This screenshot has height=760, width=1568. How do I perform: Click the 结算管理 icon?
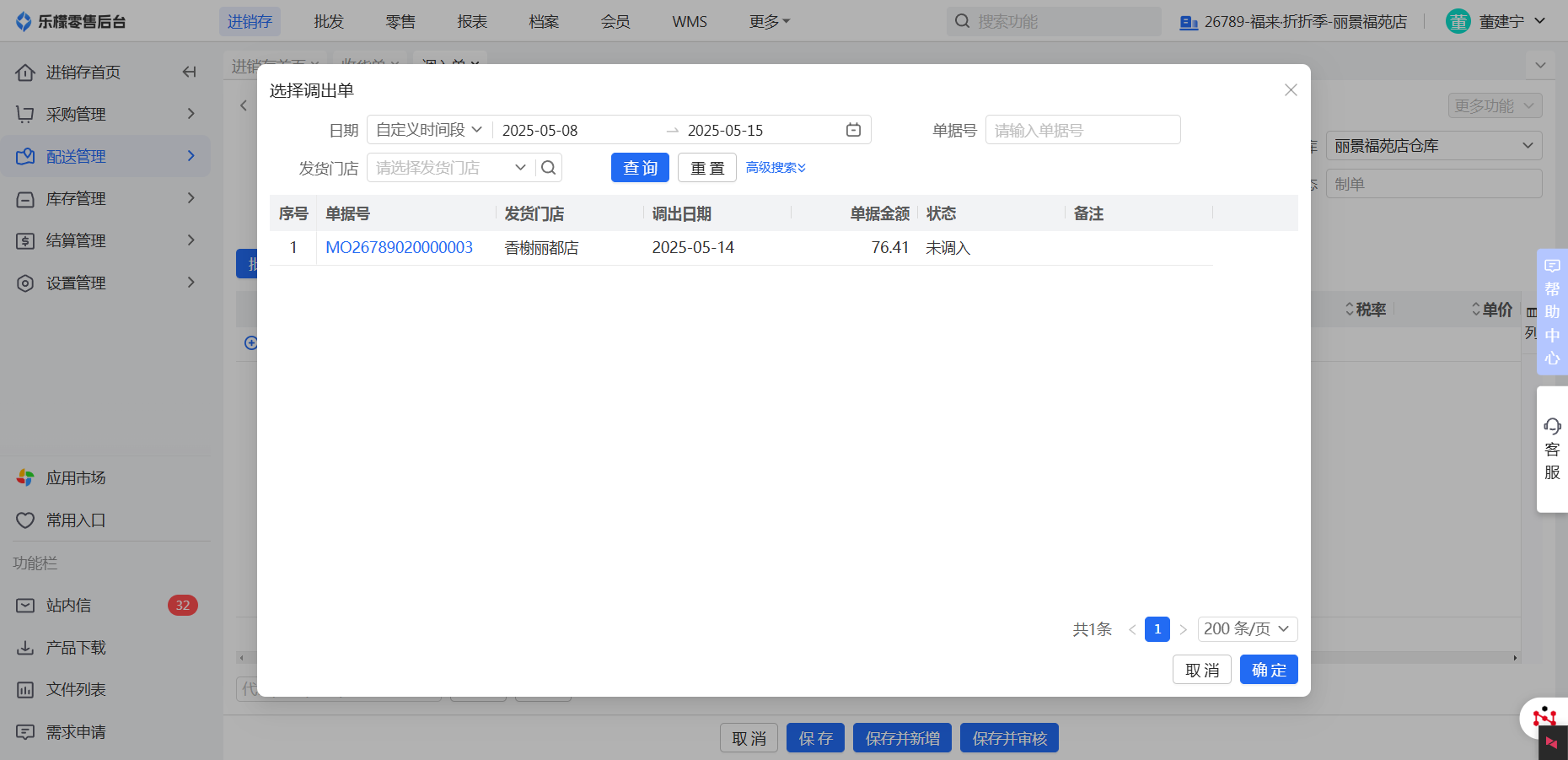pyautogui.click(x=25, y=241)
